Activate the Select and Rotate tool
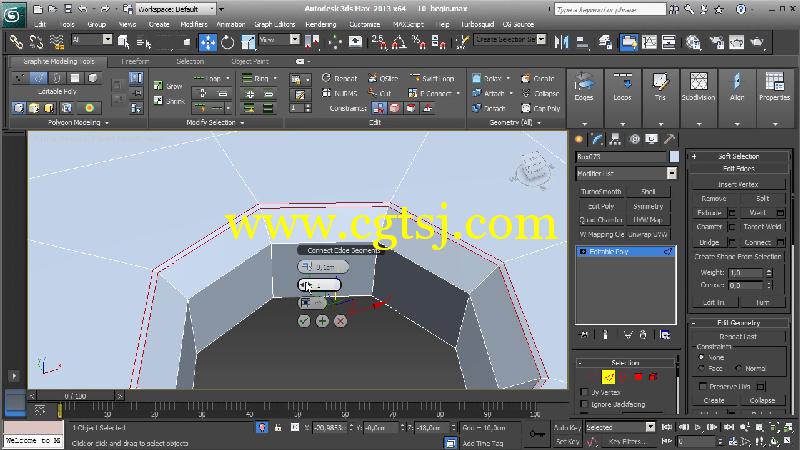This screenshot has height=450, width=800. click(x=228, y=42)
